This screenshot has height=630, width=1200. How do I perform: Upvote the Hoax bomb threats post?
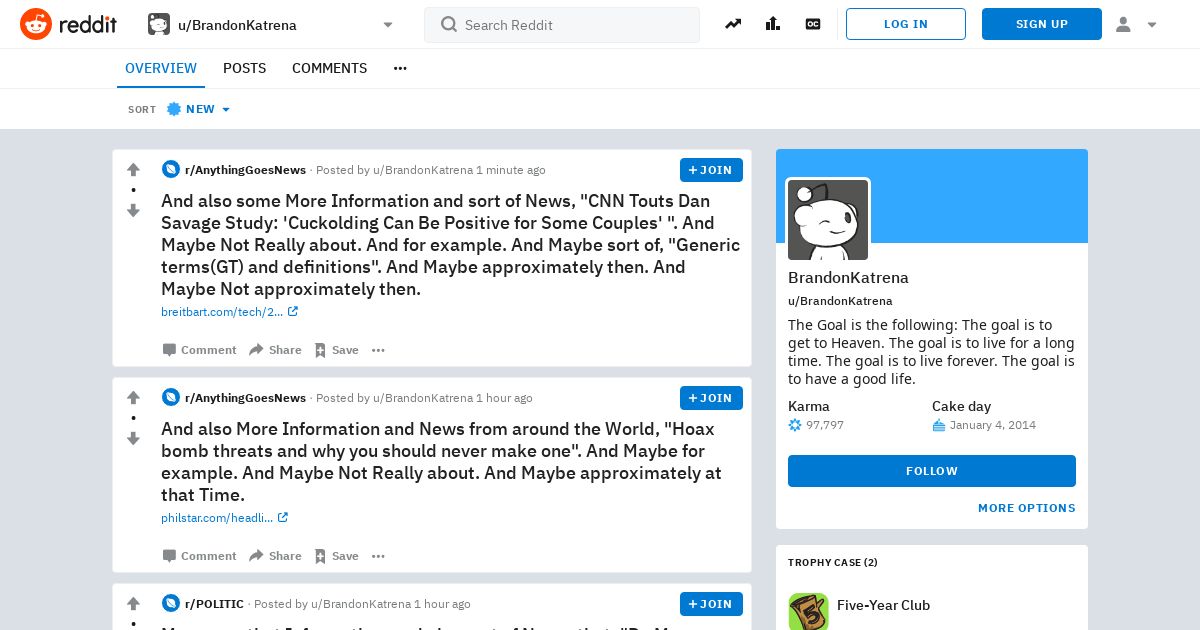click(x=133, y=398)
